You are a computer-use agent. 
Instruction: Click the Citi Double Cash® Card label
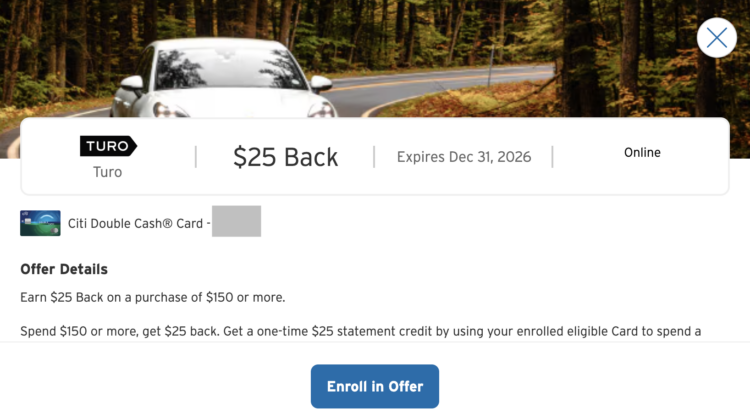coord(135,223)
